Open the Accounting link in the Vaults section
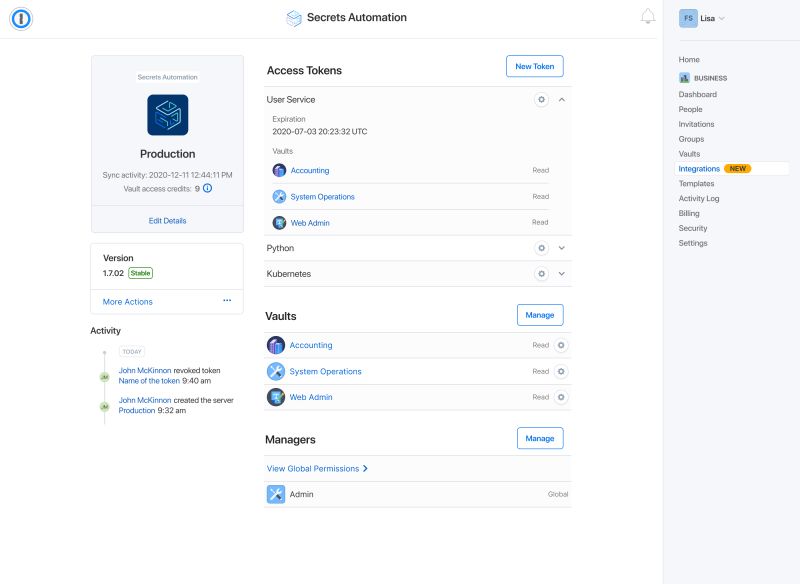Image resolution: width=800 pixels, height=584 pixels. (x=311, y=345)
